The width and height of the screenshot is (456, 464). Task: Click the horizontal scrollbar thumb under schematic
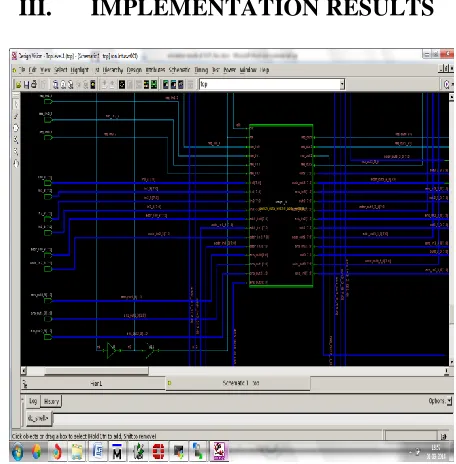pyautogui.click(x=97, y=371)
